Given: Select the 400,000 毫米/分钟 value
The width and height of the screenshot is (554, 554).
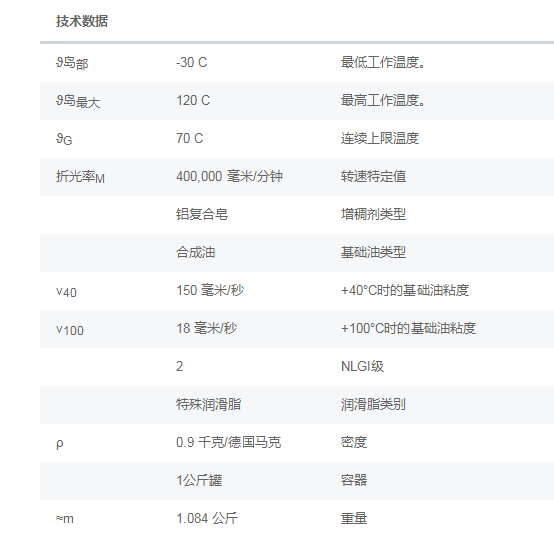Looking at the screenshot, I should click(229, 176).
